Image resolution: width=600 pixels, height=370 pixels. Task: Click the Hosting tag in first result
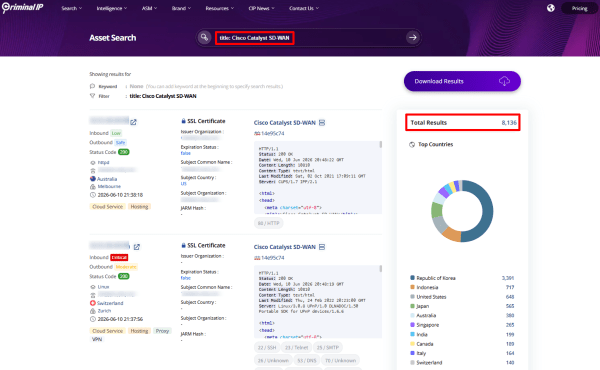coord(139,207)
